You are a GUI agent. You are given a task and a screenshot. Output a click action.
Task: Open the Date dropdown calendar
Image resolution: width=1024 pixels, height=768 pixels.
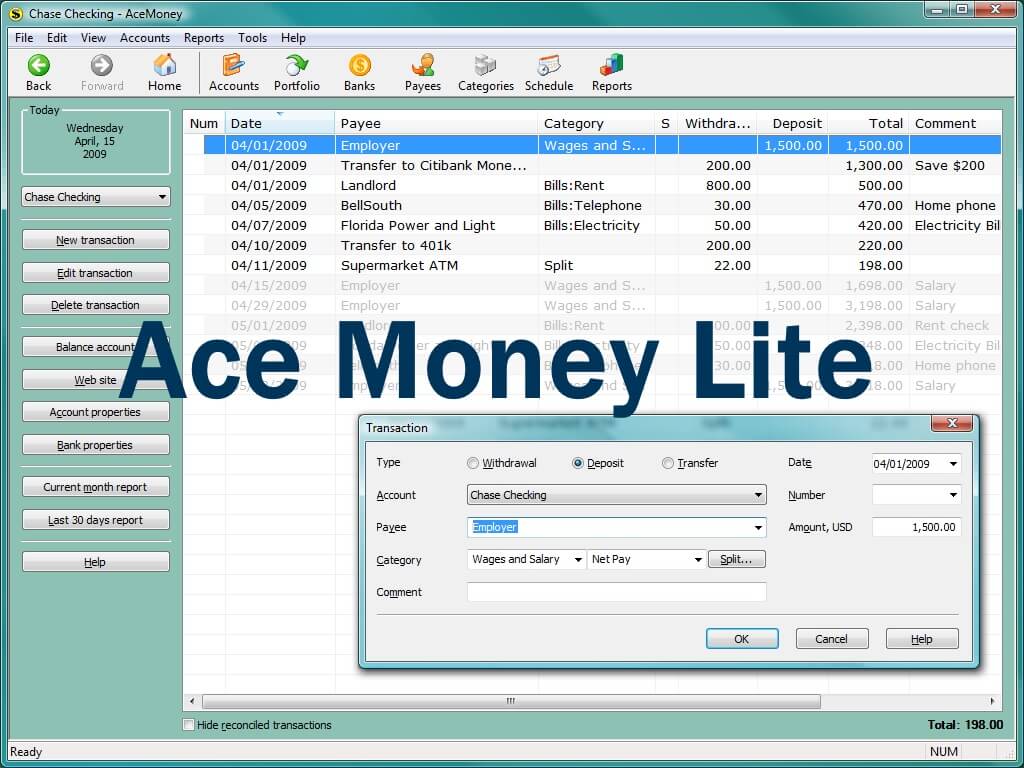point(953,464)
